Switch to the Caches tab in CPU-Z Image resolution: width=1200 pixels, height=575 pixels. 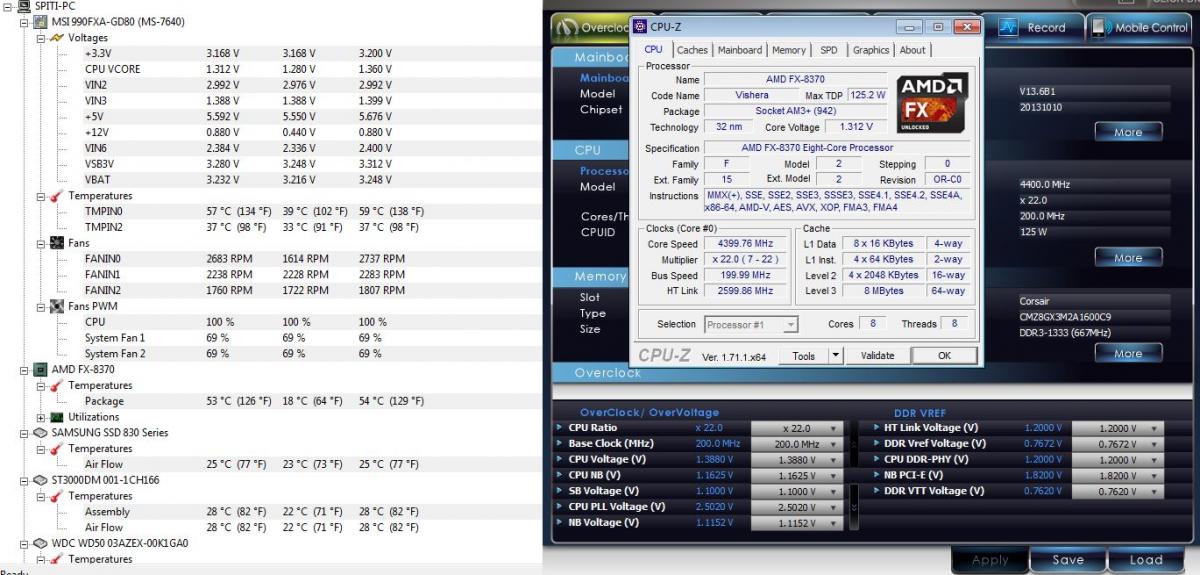[x=691, y=50]
